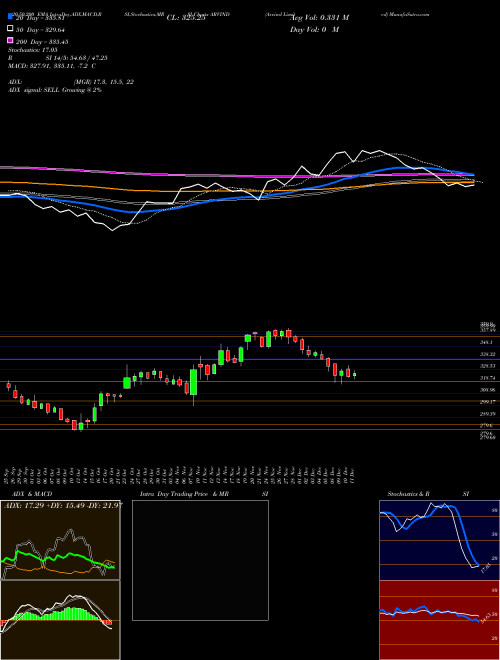Click the '299.17' price axis label
Viewport: 500px width, 660px height.
point(488,402)
